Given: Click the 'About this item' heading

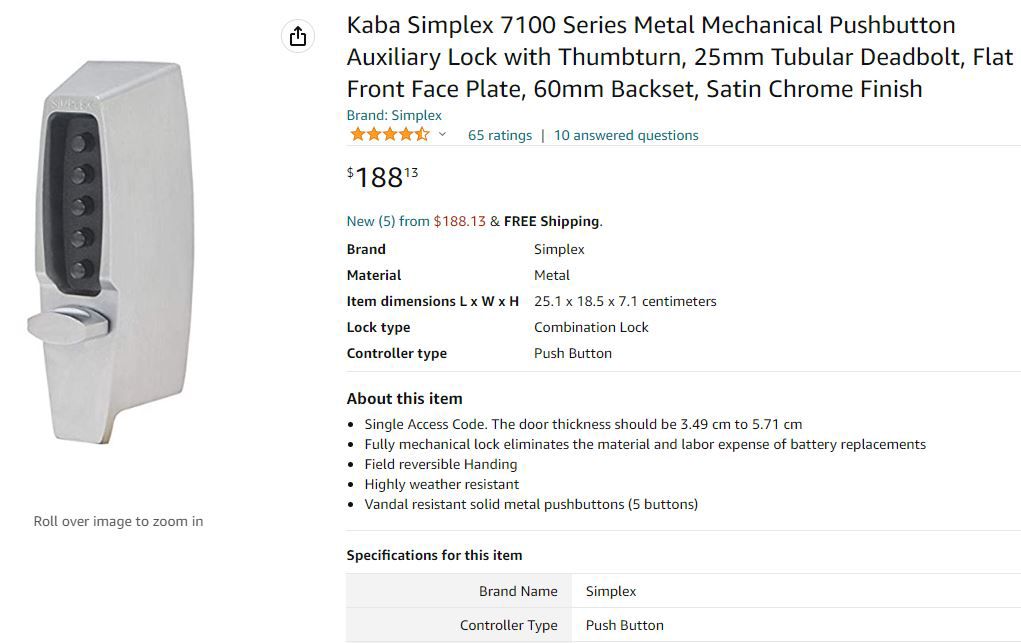Looking at the screenshot, I should click(404, 398).
